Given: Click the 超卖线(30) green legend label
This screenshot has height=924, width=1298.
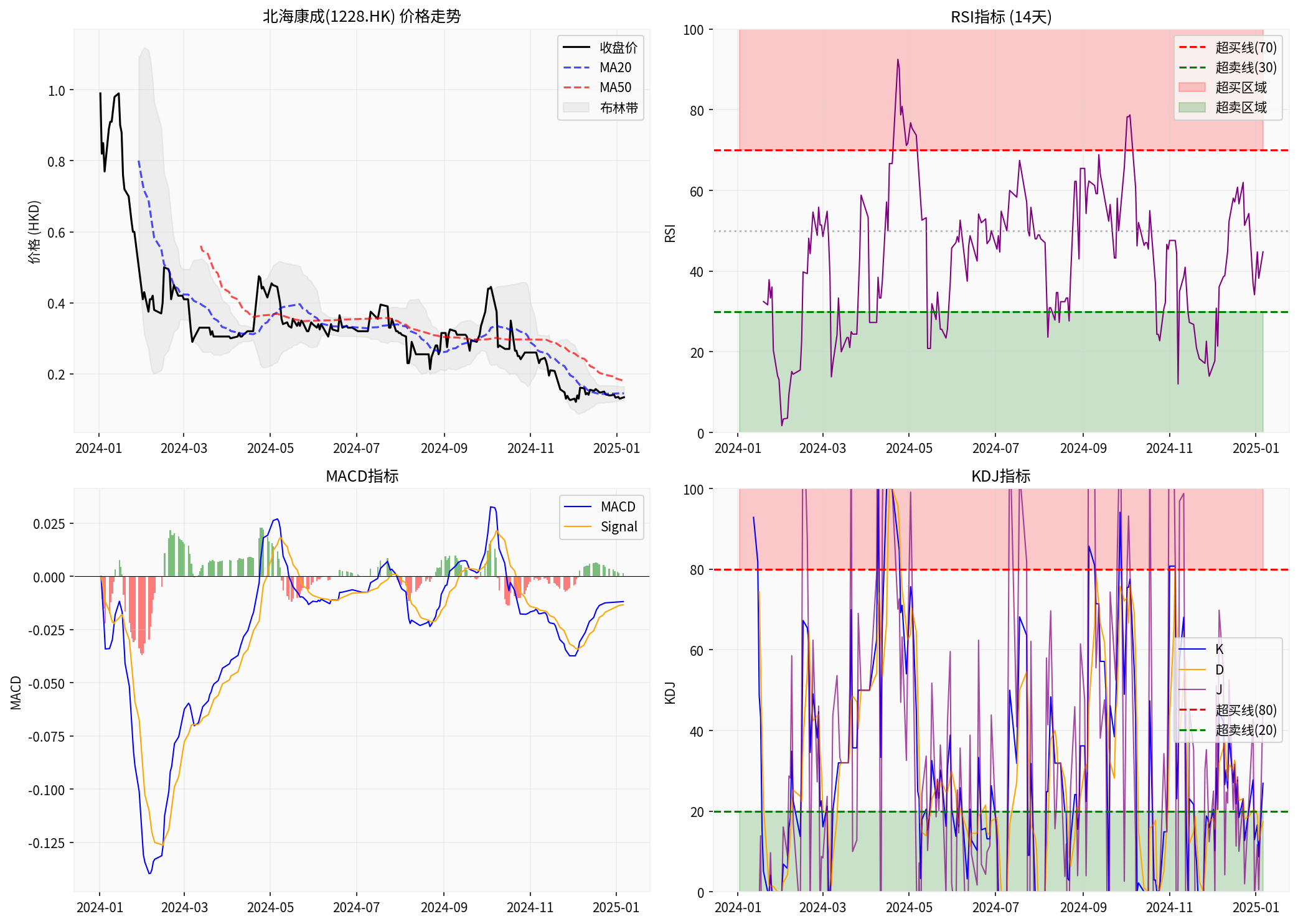Looking at the screenshot, I should coord(1246,67).
